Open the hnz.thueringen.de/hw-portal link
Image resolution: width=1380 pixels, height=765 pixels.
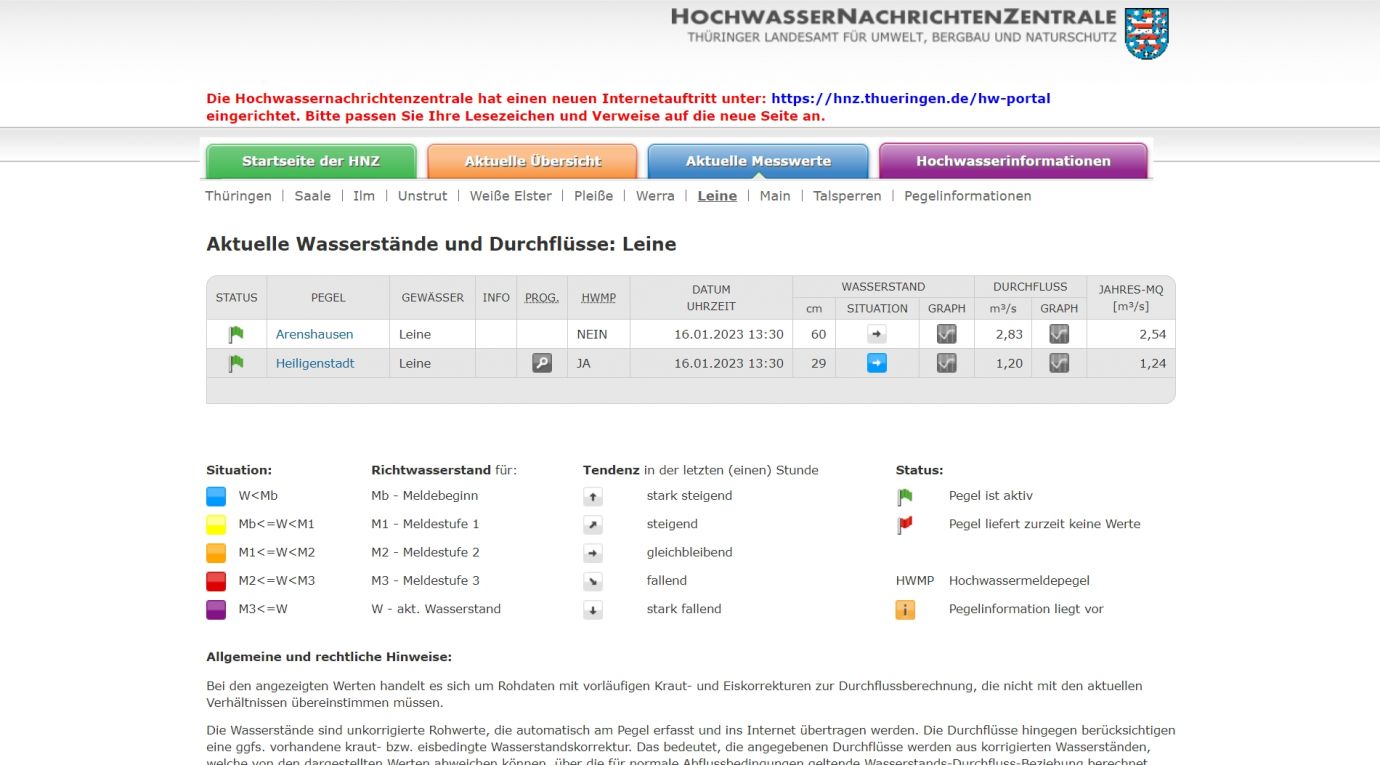click(911, 99)
